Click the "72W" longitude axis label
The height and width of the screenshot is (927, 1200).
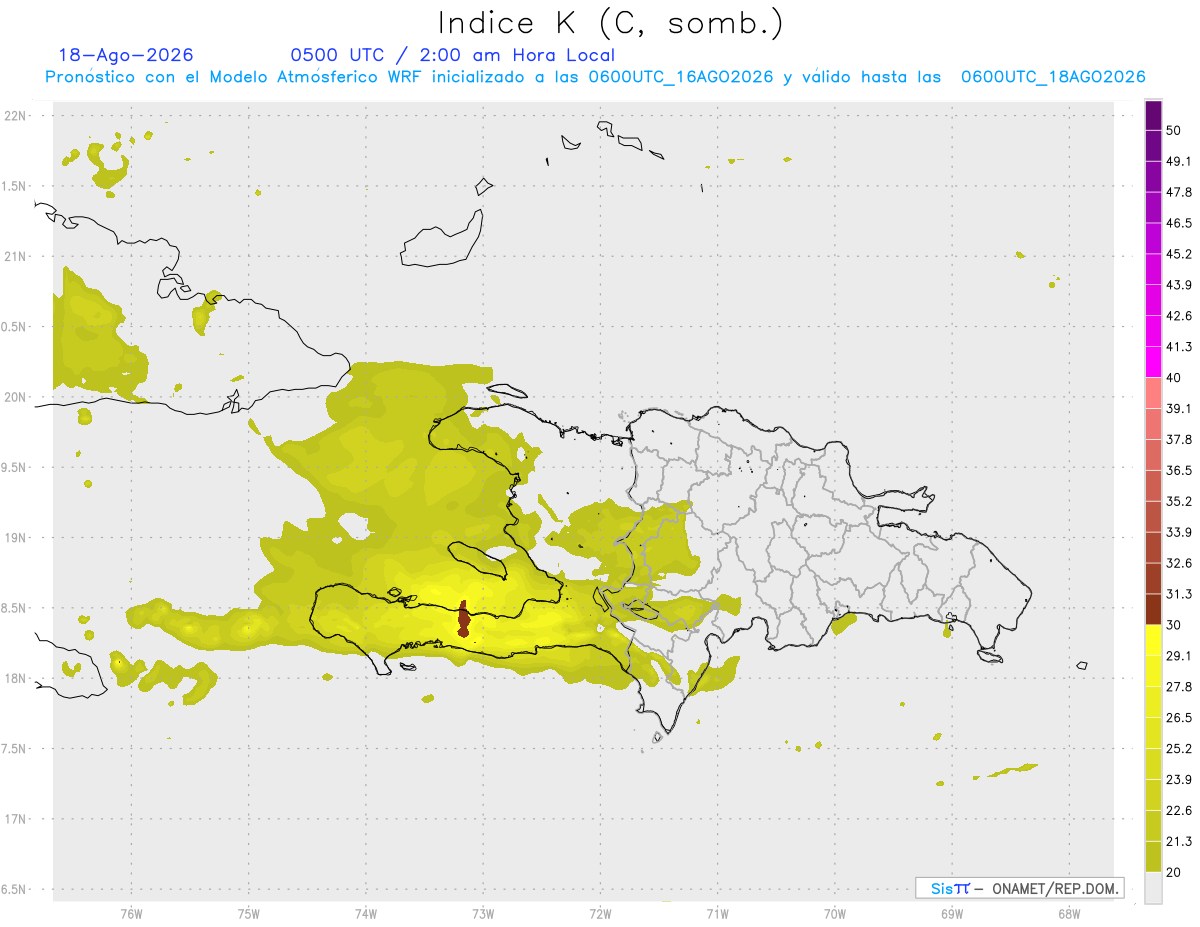point(600,914)
